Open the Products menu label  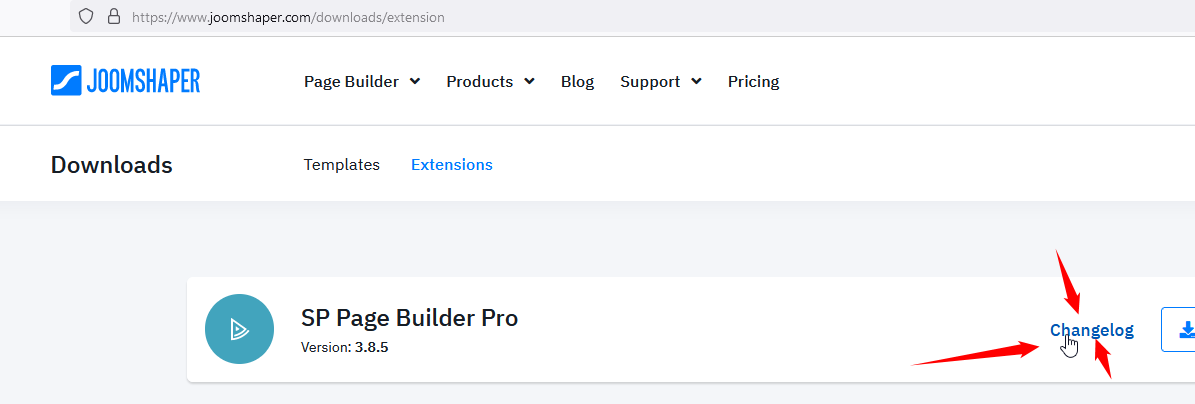(479, 81)
